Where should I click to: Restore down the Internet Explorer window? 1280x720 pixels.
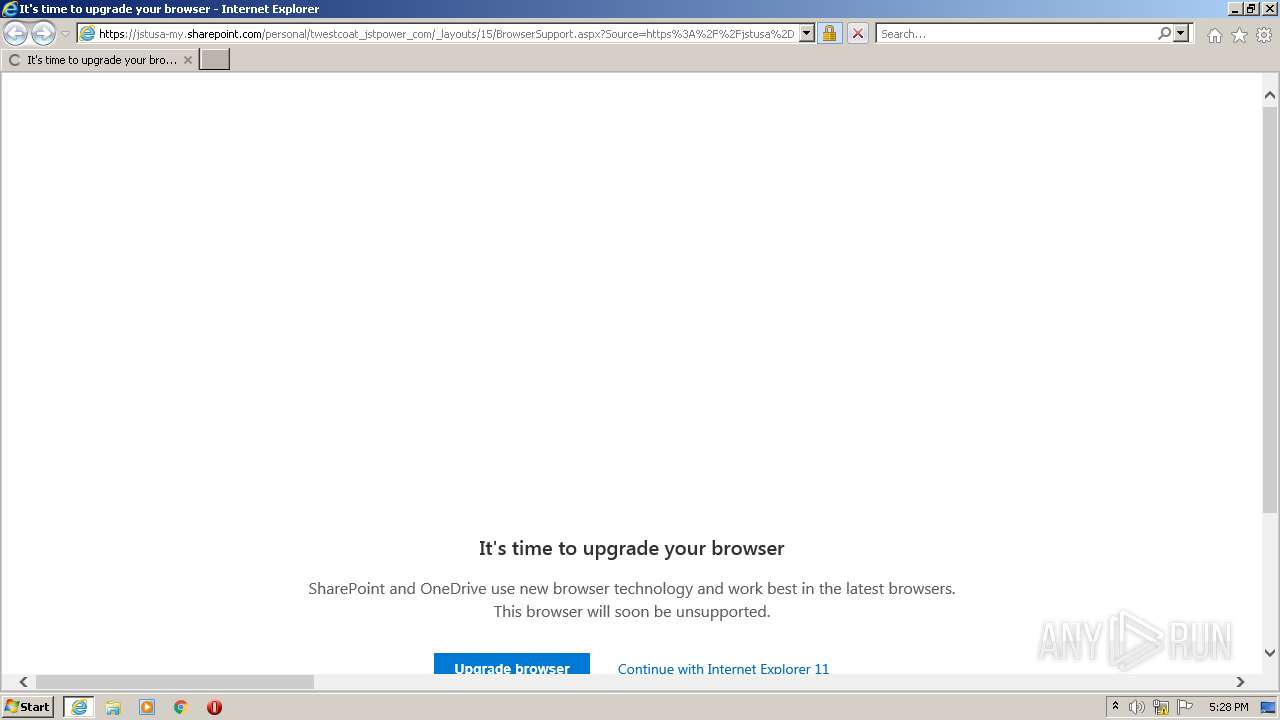1250,9
